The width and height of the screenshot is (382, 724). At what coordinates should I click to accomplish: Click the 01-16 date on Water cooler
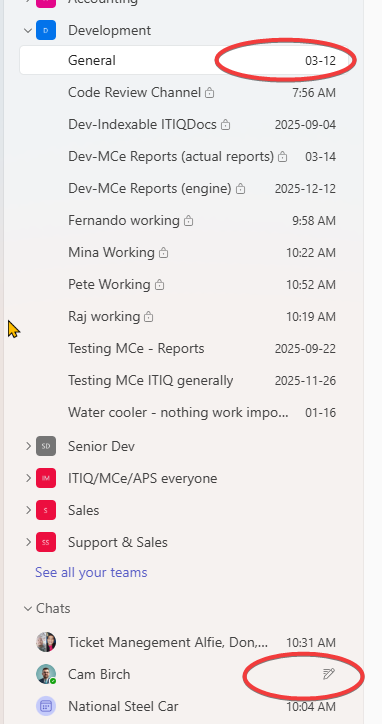(321, 413)
